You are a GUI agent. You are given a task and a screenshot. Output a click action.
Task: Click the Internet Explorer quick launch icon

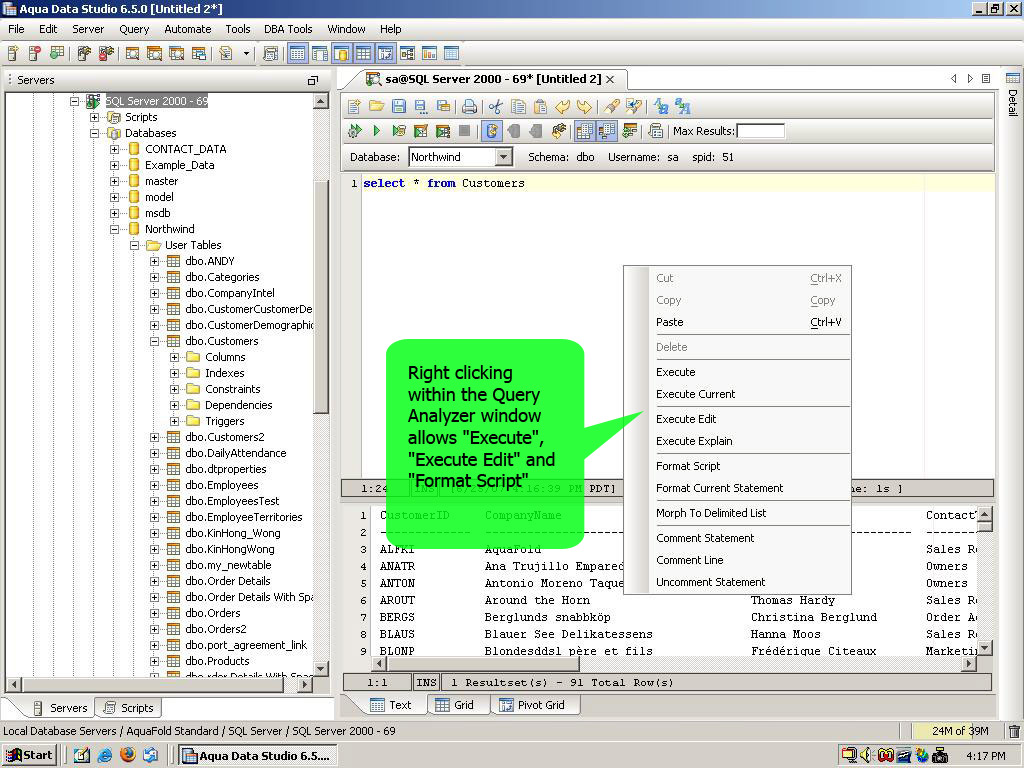(x=104, y=755)
